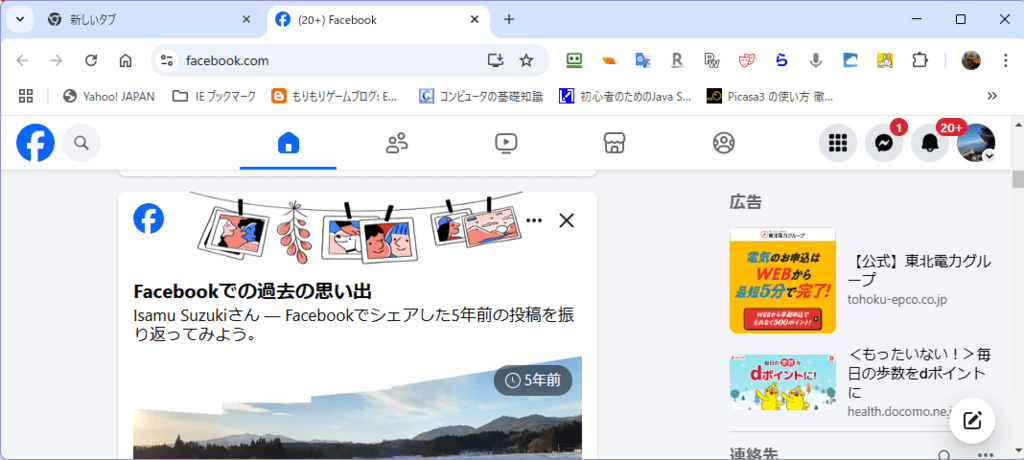Open notifications bell with 20+ badge
This screenshot has width=1024, height=460.
point(930,143)
